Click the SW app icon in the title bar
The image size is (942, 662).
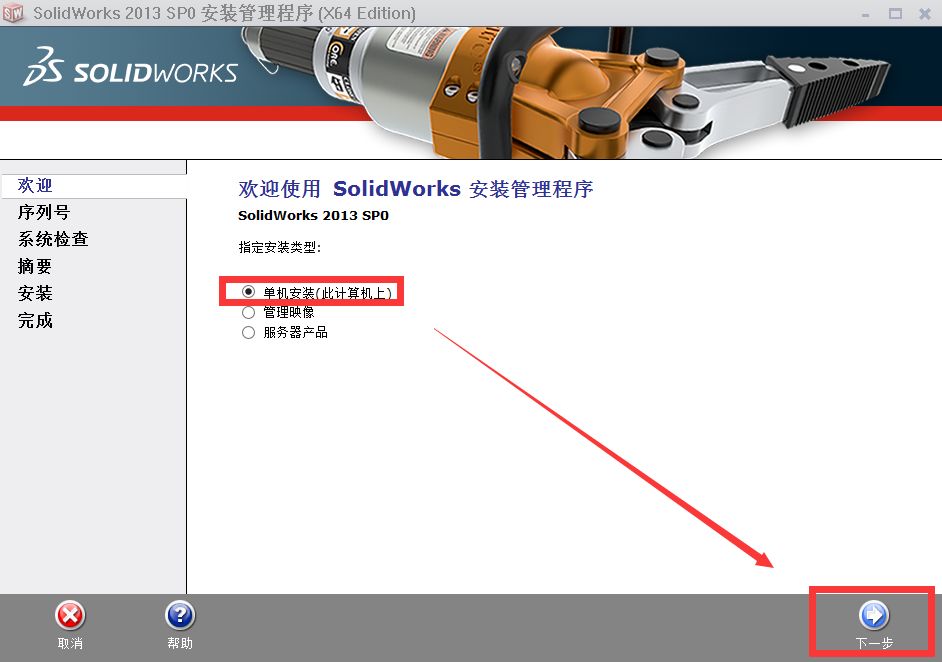click(13, 13)
